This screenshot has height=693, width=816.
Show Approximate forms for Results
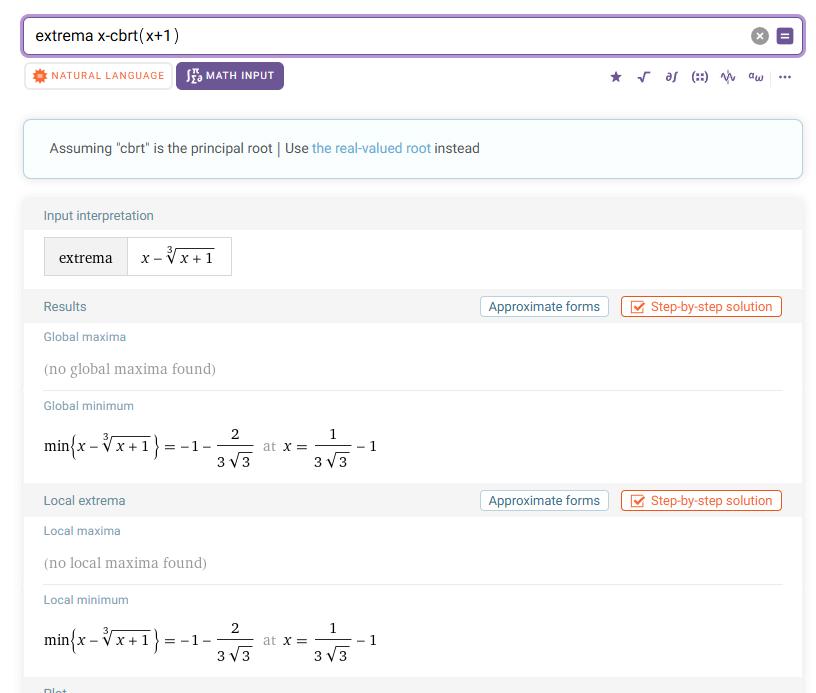tap(544, 307)
